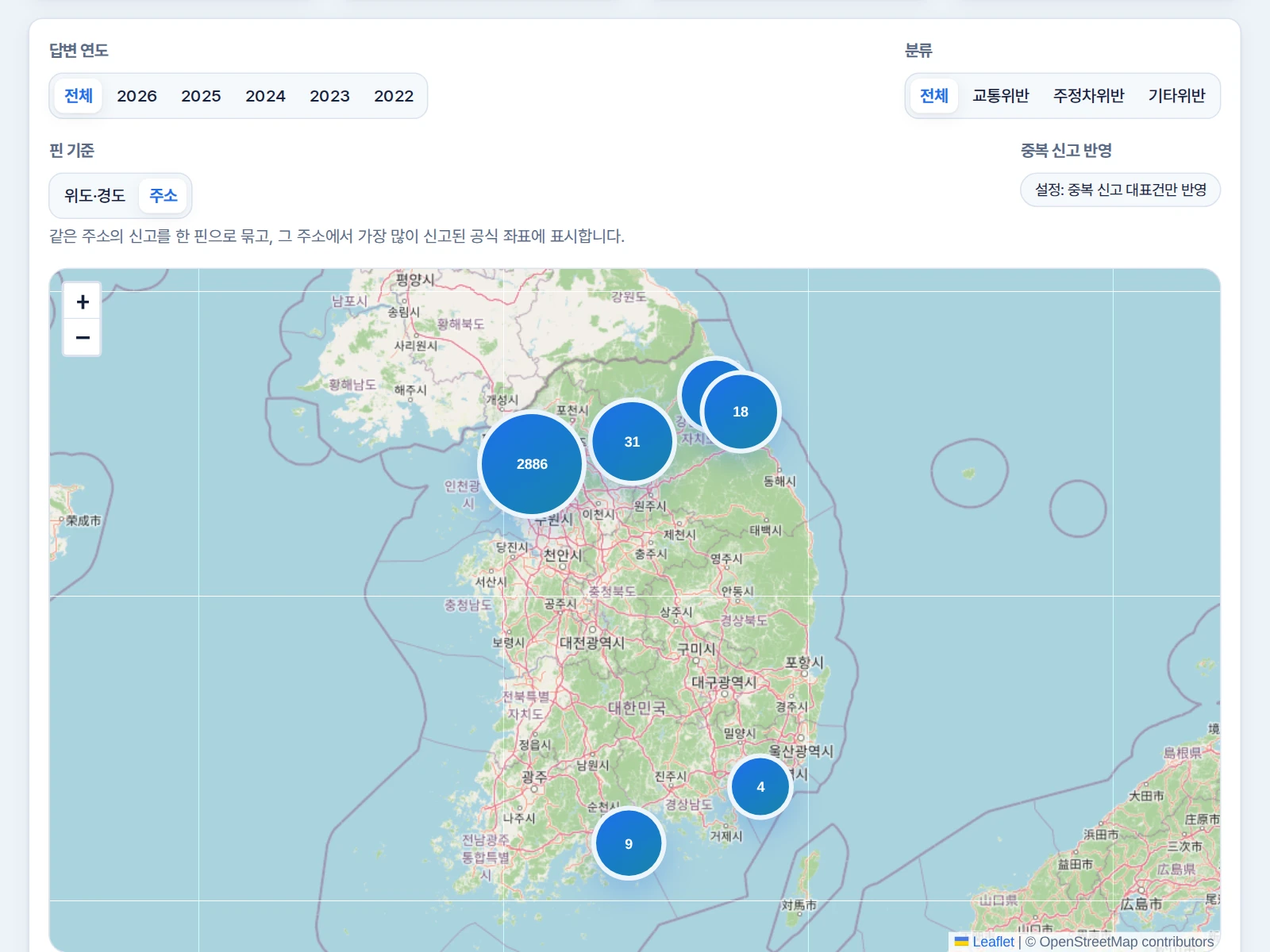
Task: Click the 대한민국 country label
Action: tap(637, 708)
